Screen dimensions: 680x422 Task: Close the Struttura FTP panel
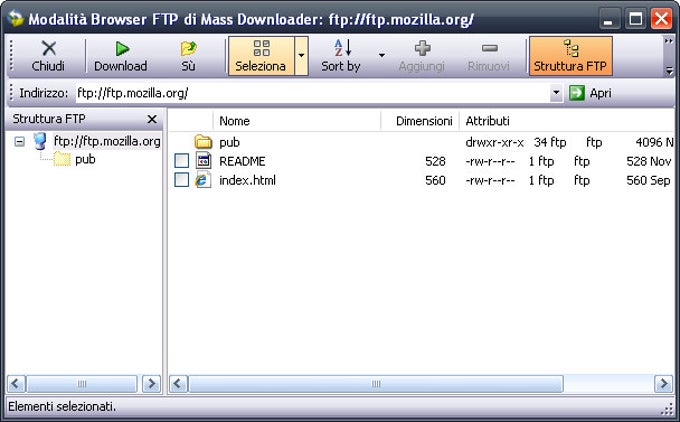(152, 119)
